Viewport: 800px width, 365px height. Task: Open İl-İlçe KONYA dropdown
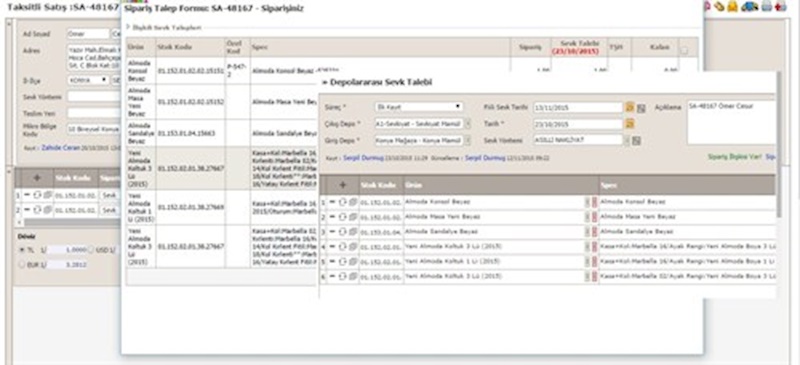pyautogui.click(x=88, y=80)
